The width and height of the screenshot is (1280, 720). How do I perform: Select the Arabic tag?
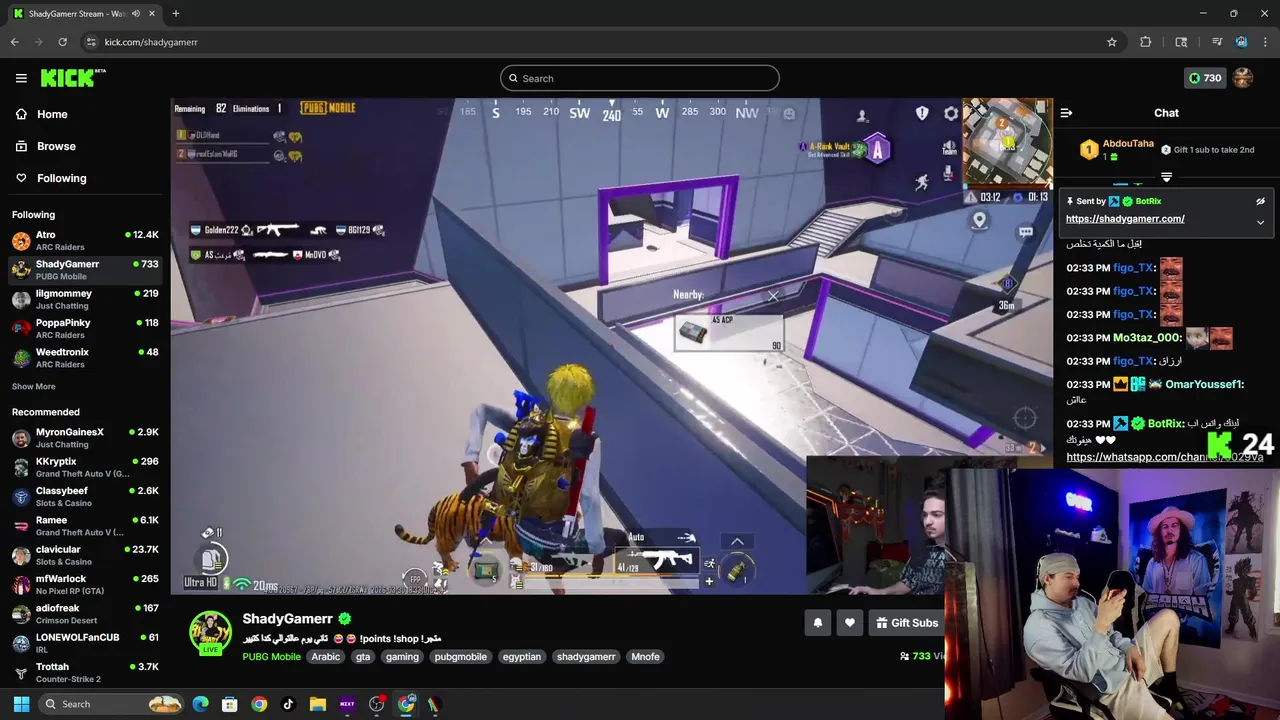click(326, 657)
